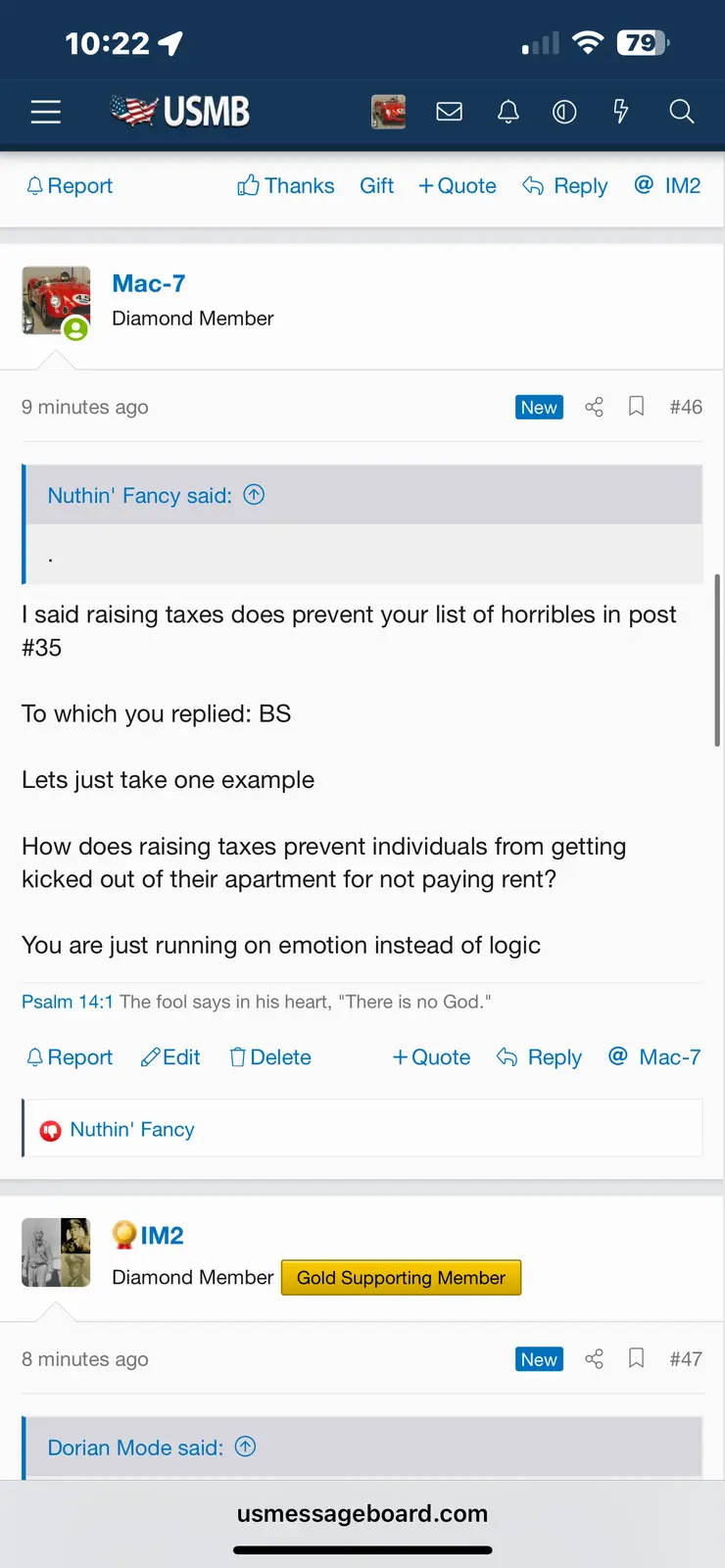Open the alerts bell icon
The image size is (725, 1568).
click(x=507, y=112)
